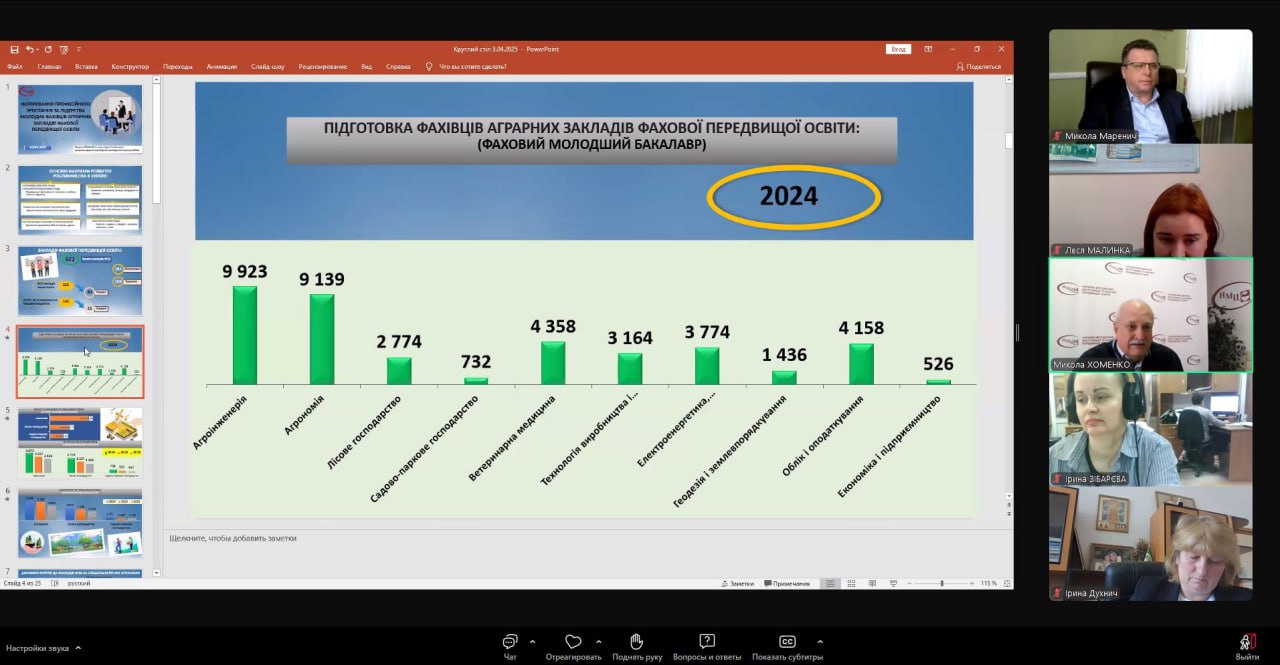Expand the reactions options arrow
Image resolution: width=1280 pixels, height=665 pixels.
click(598, 641)
